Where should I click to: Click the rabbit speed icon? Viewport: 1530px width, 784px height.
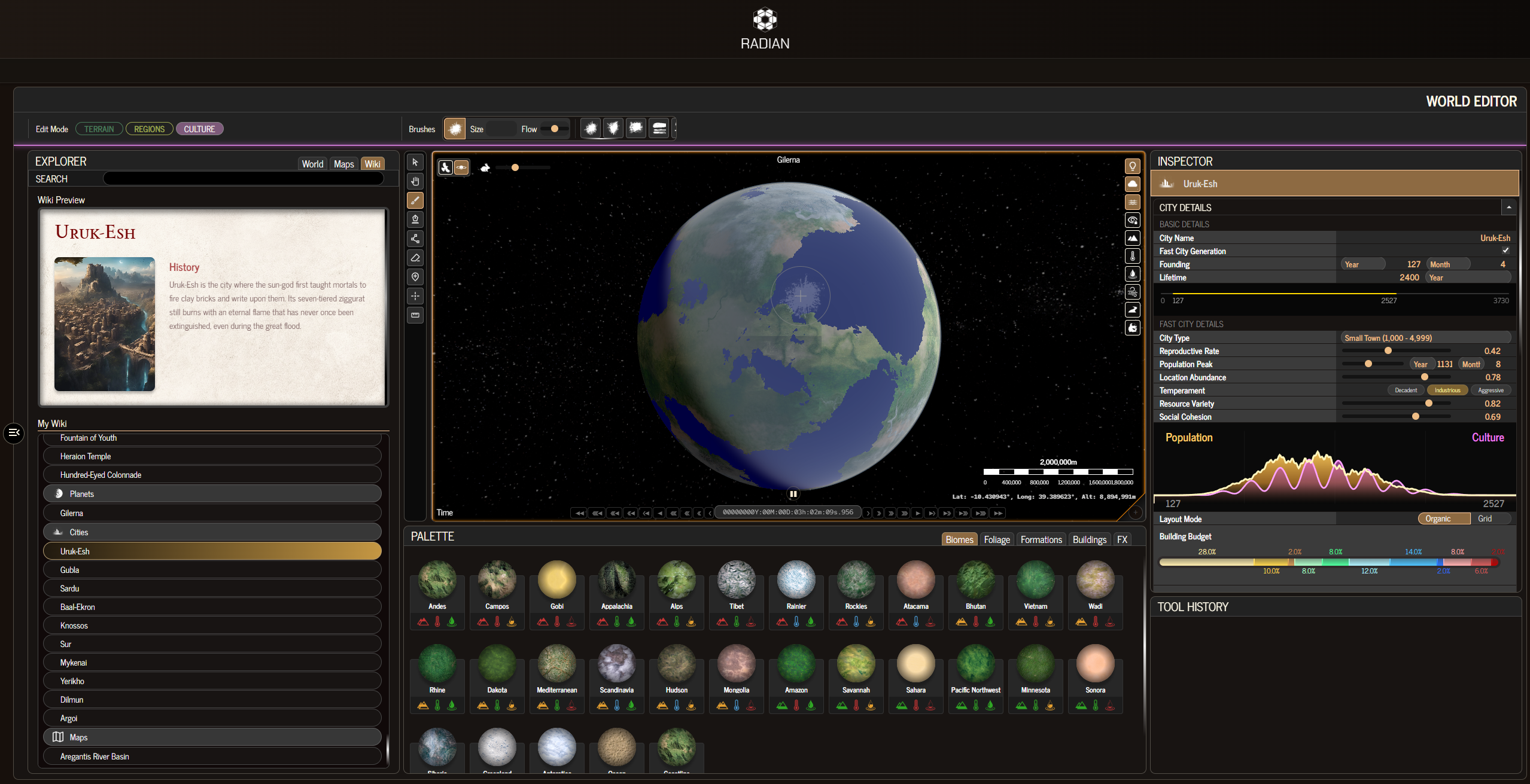click(485, 168)
